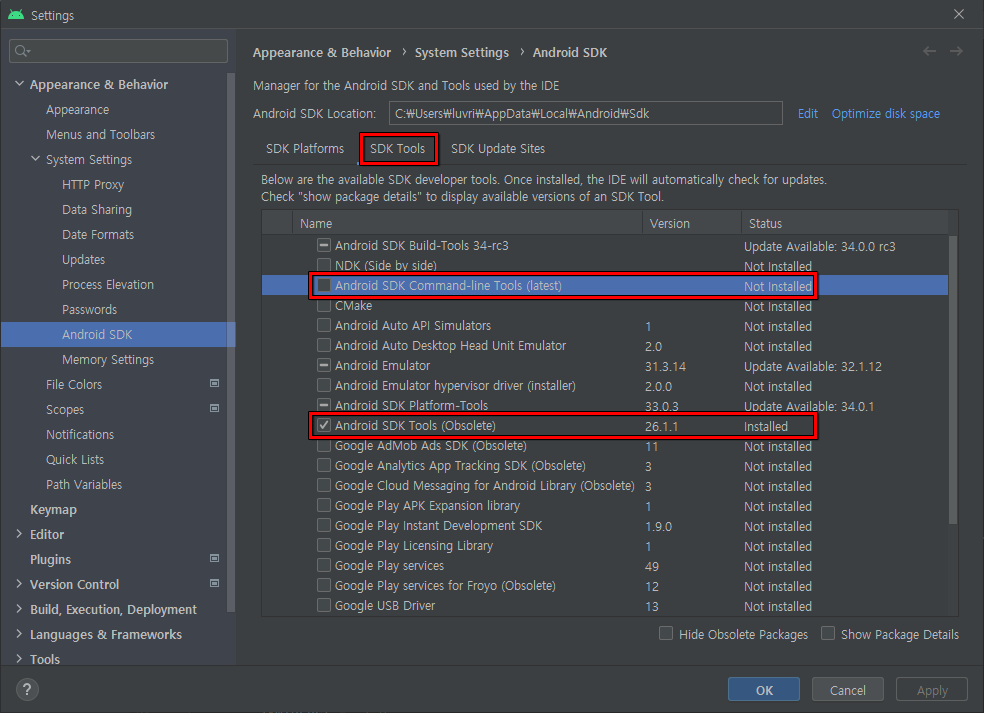Viewport: 984px width, 713px height.
Task: Select HTTP Proxy in the tree
Action: [x=93, y=185]
